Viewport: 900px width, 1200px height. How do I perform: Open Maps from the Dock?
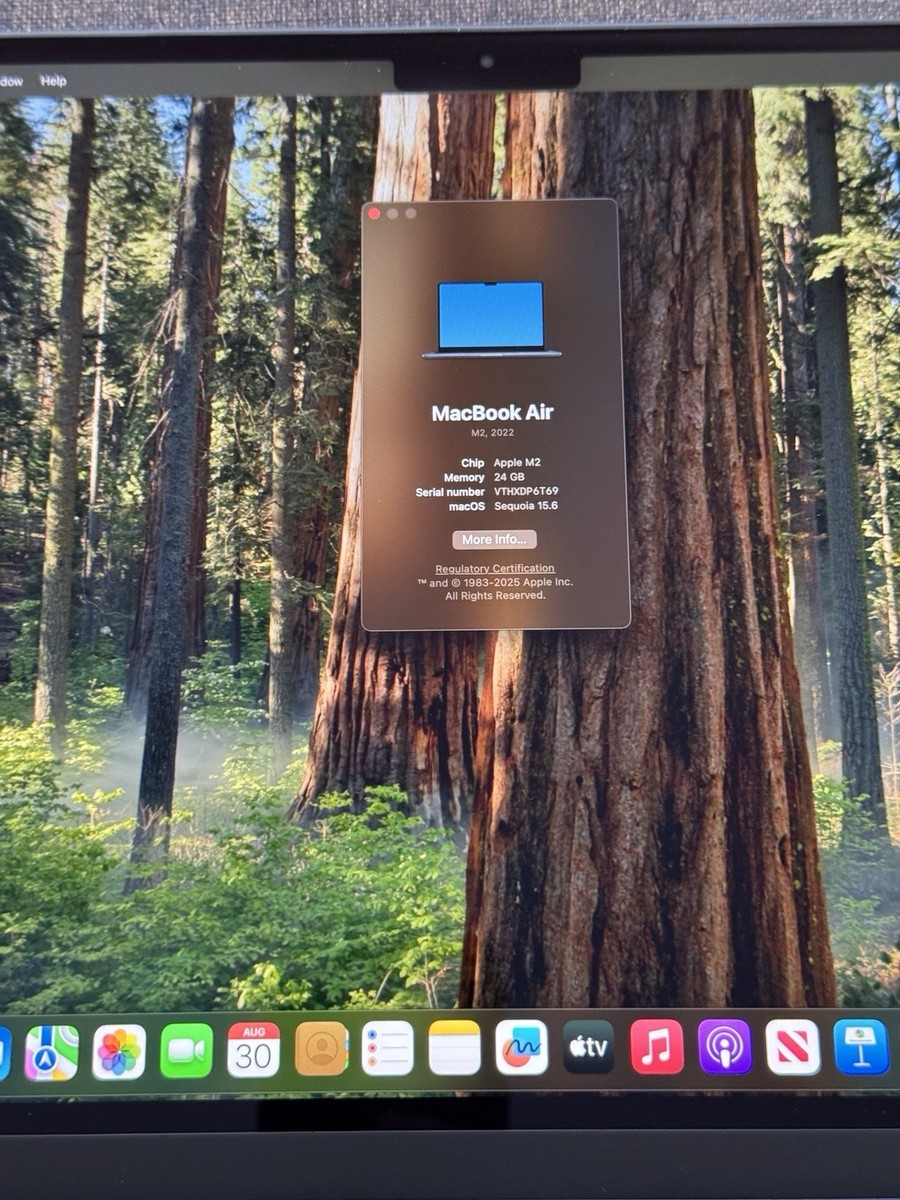(x=52, y=1053)
